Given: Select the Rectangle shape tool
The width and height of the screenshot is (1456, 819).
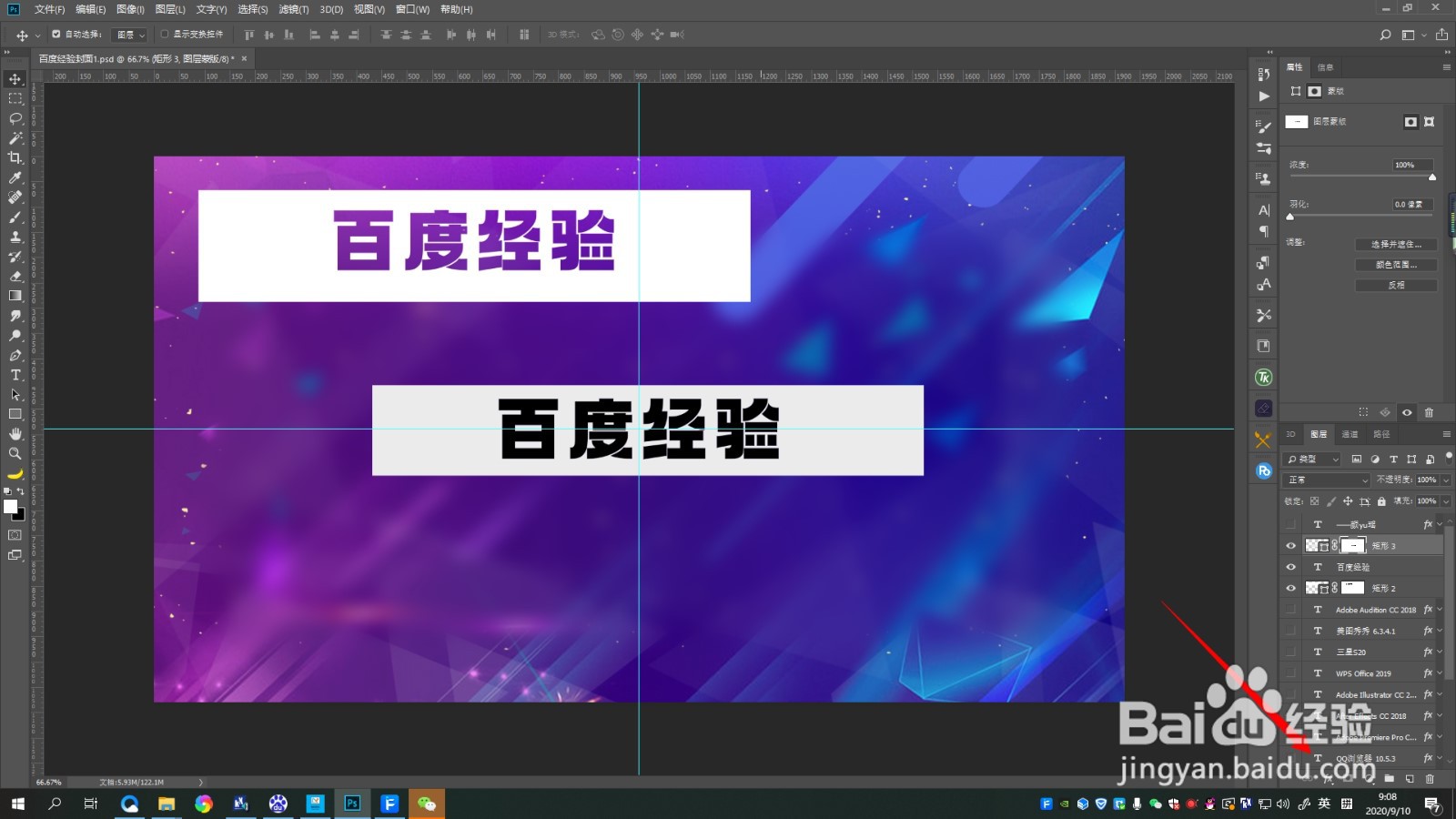Looking at the screenshot, I should 15,414.
